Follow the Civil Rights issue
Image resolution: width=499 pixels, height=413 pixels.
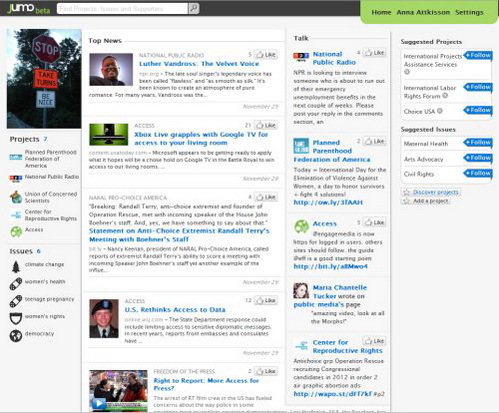478,173
